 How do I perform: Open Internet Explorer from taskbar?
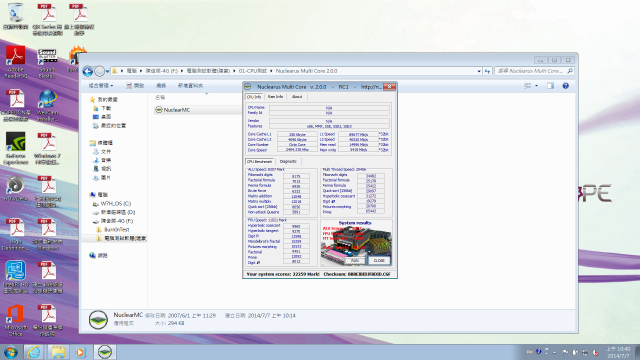34,352
